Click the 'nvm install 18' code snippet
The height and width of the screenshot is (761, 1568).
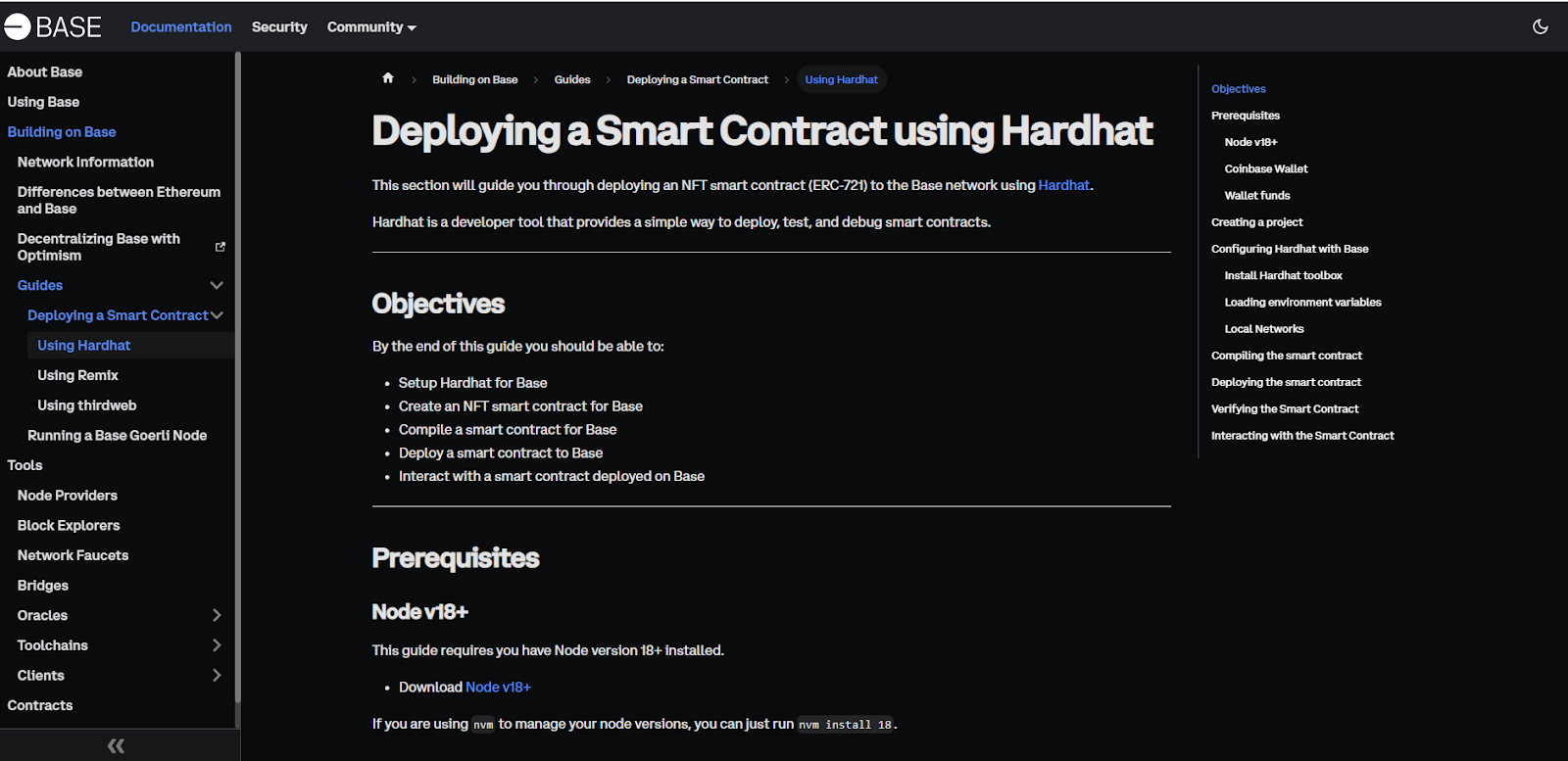click(845, 725)
